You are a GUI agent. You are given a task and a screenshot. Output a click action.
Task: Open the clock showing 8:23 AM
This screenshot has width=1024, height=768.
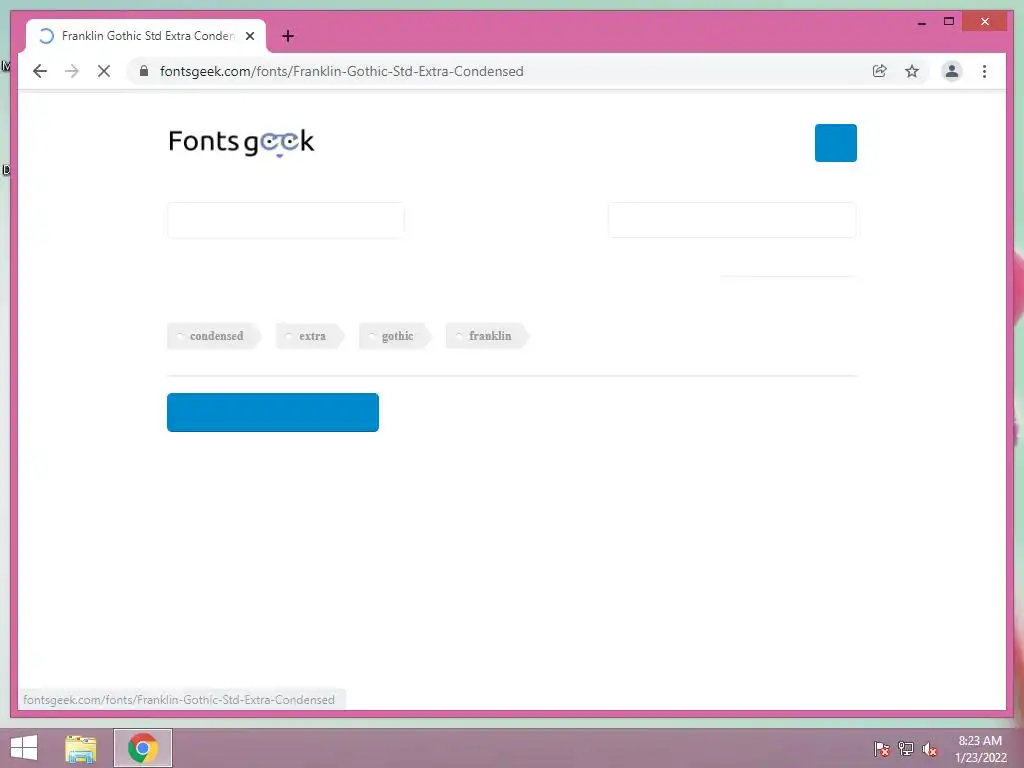[x=980, y=748]
